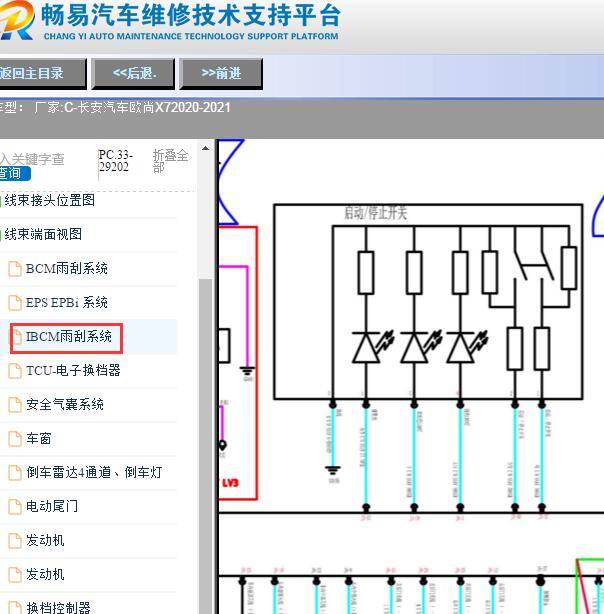Go forward with the >>前进 button

221,73
